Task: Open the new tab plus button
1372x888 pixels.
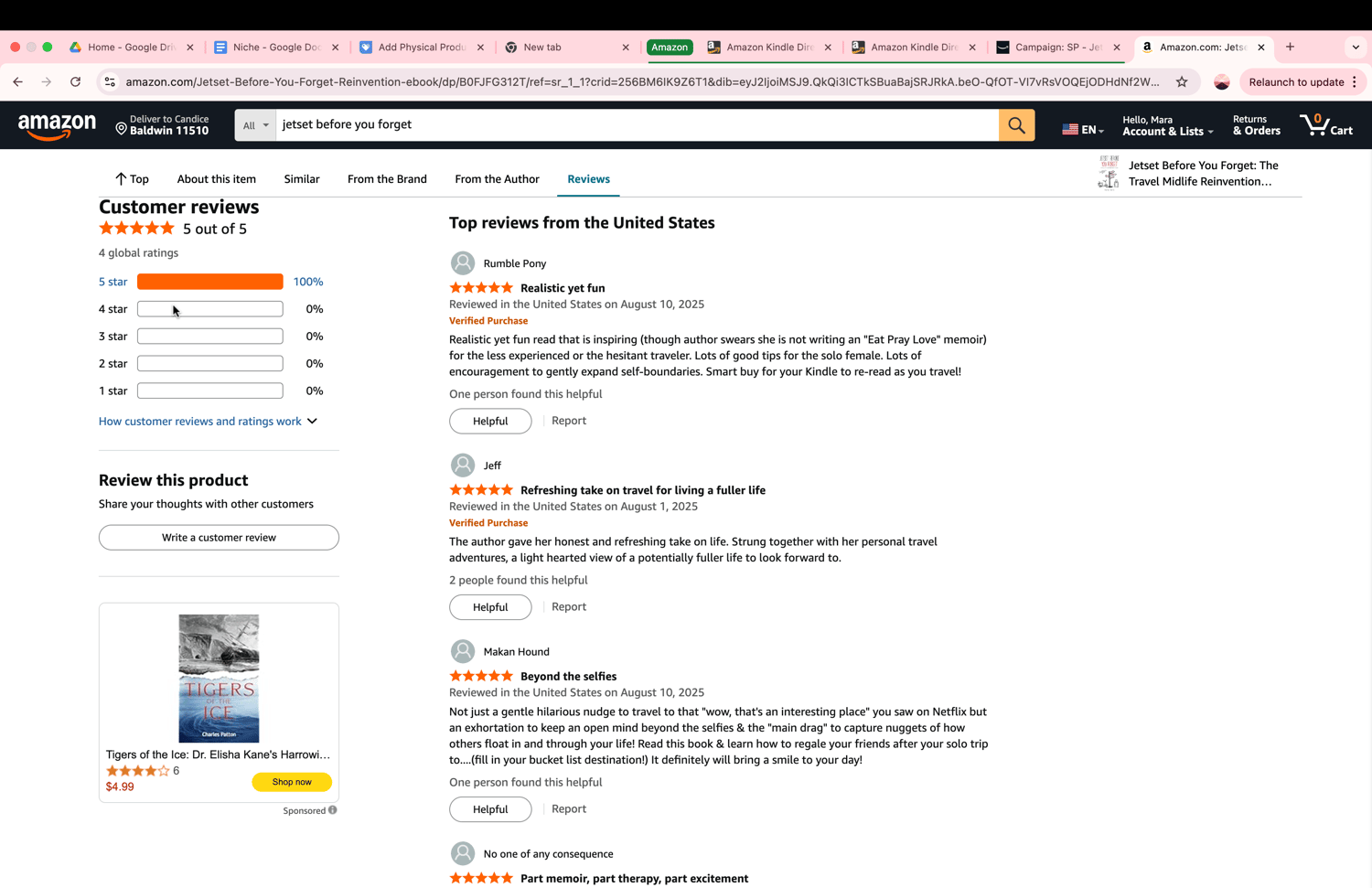Action: pyautogui.click(x=1290, y=47)
